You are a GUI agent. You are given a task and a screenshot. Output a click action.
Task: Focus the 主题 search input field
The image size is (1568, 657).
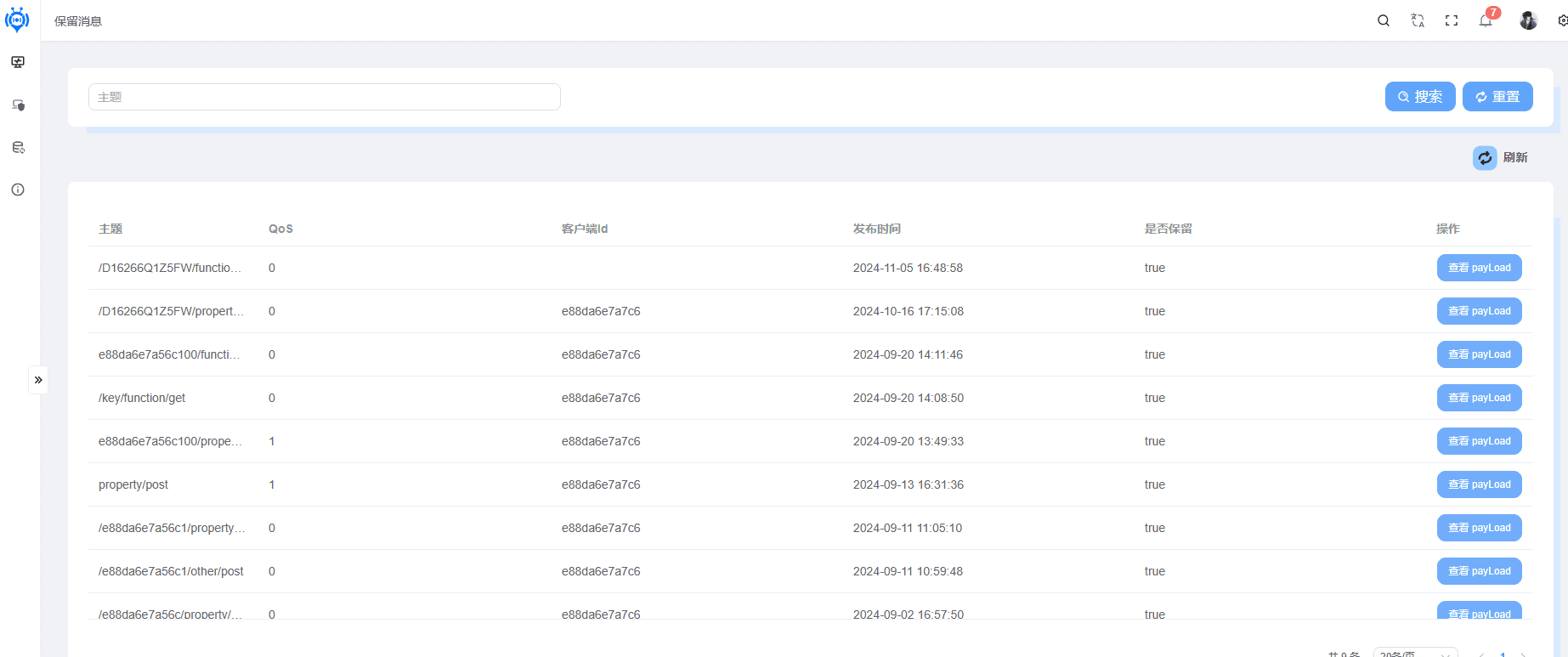325,97
